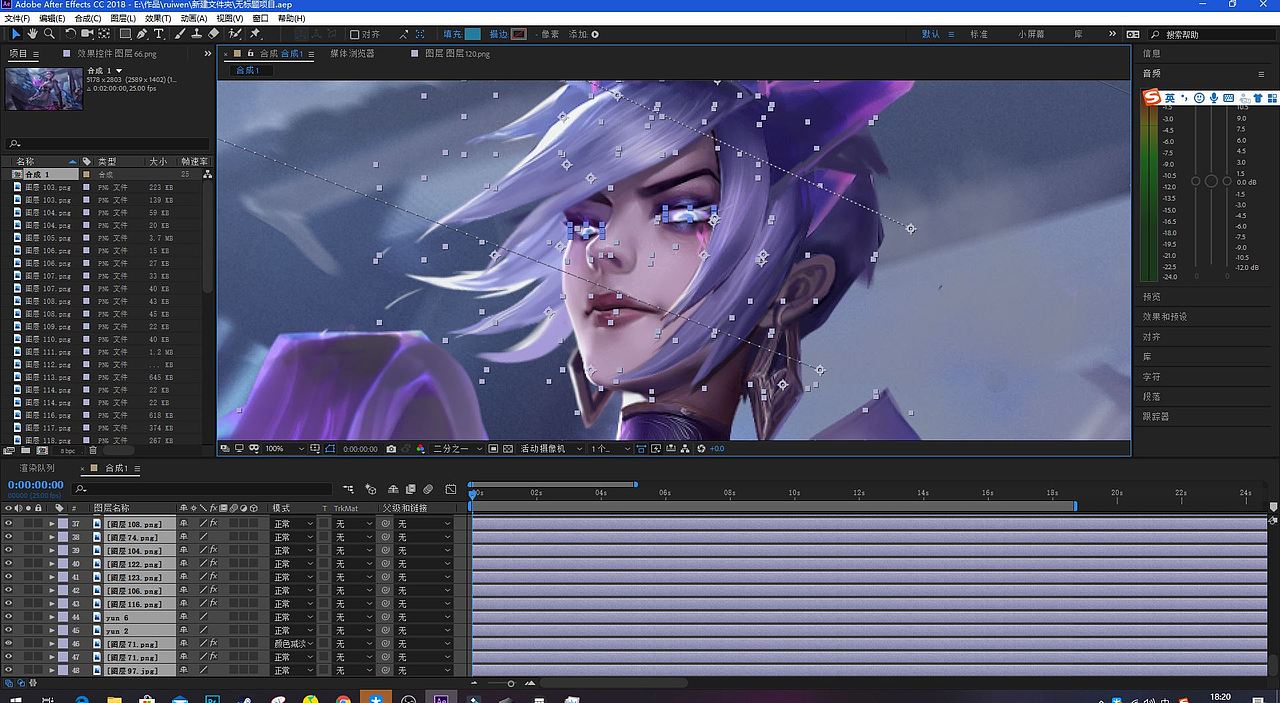Select the Hand tool
1280x703 pixels.
(x=33, y=34)
